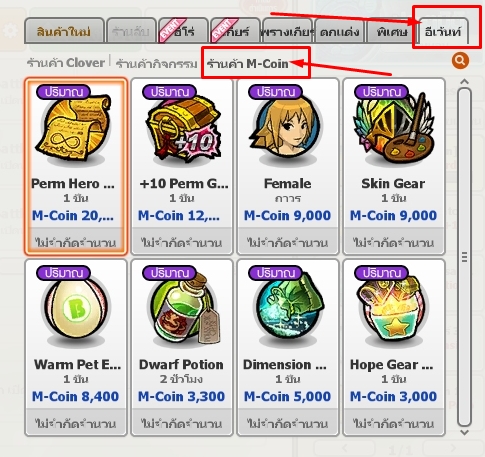
Task: Click the scrollbar down arrow
Action: [x=464, y=433]
